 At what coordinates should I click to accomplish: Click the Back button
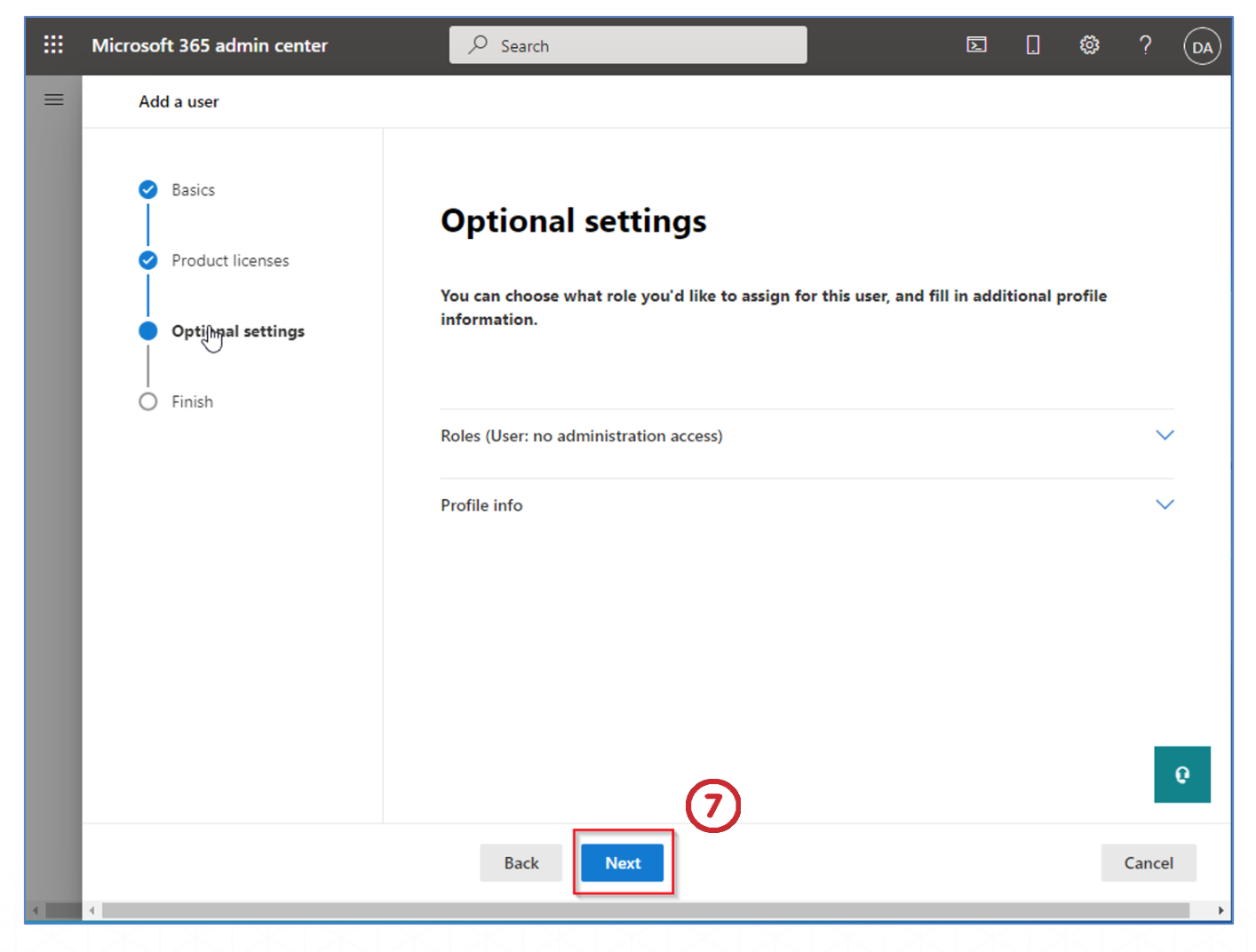coord(521,863)
